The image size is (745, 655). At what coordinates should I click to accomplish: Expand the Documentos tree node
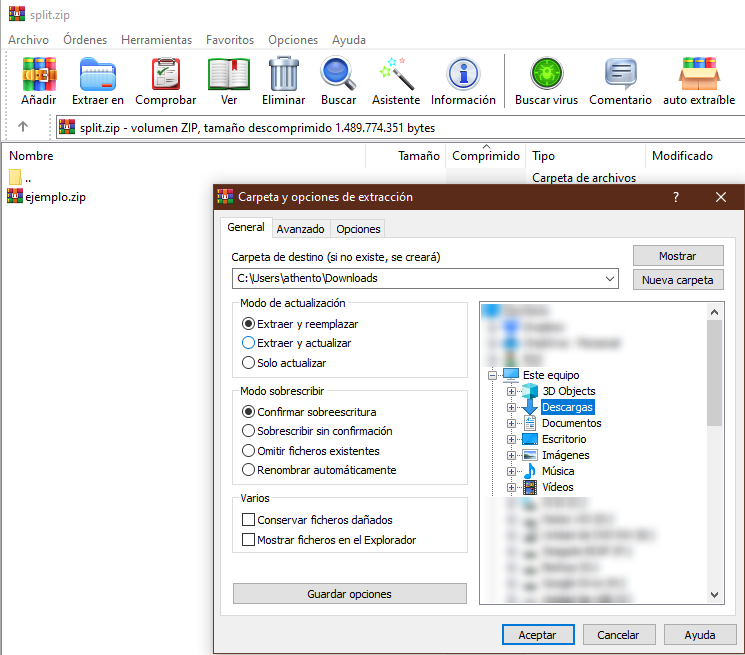point(512,423)
